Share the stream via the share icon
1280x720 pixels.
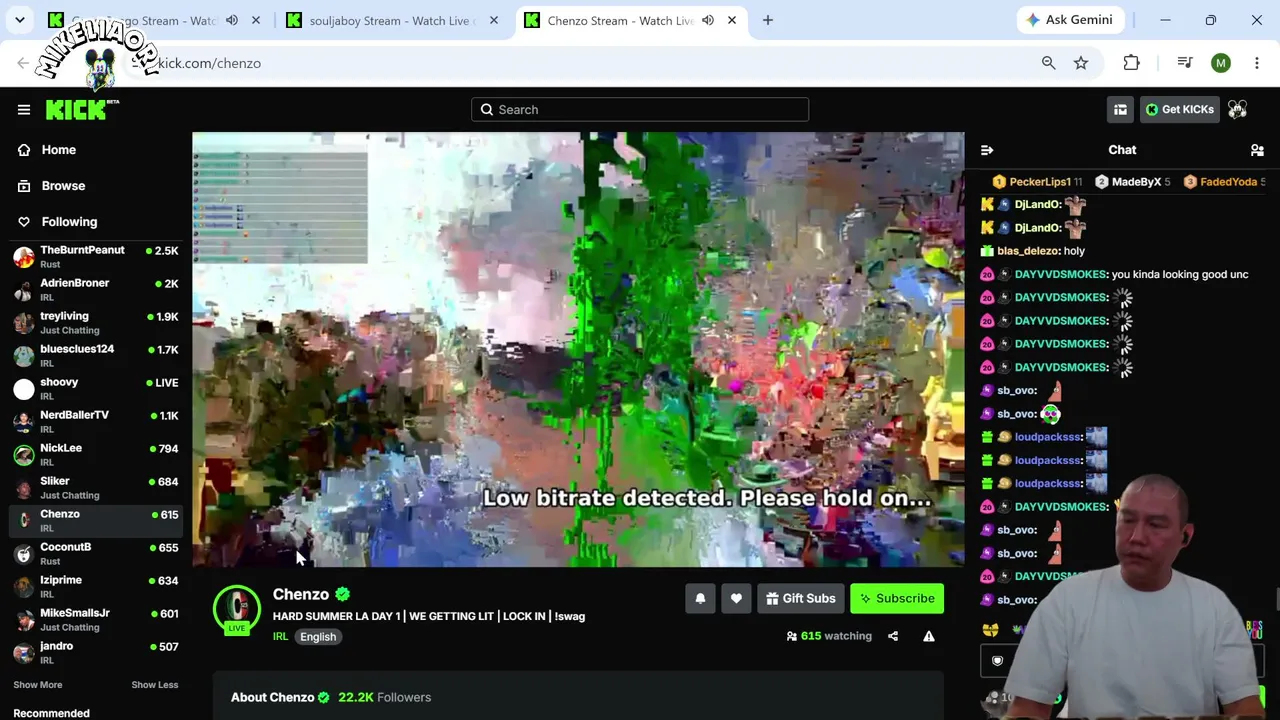[893, 636]
